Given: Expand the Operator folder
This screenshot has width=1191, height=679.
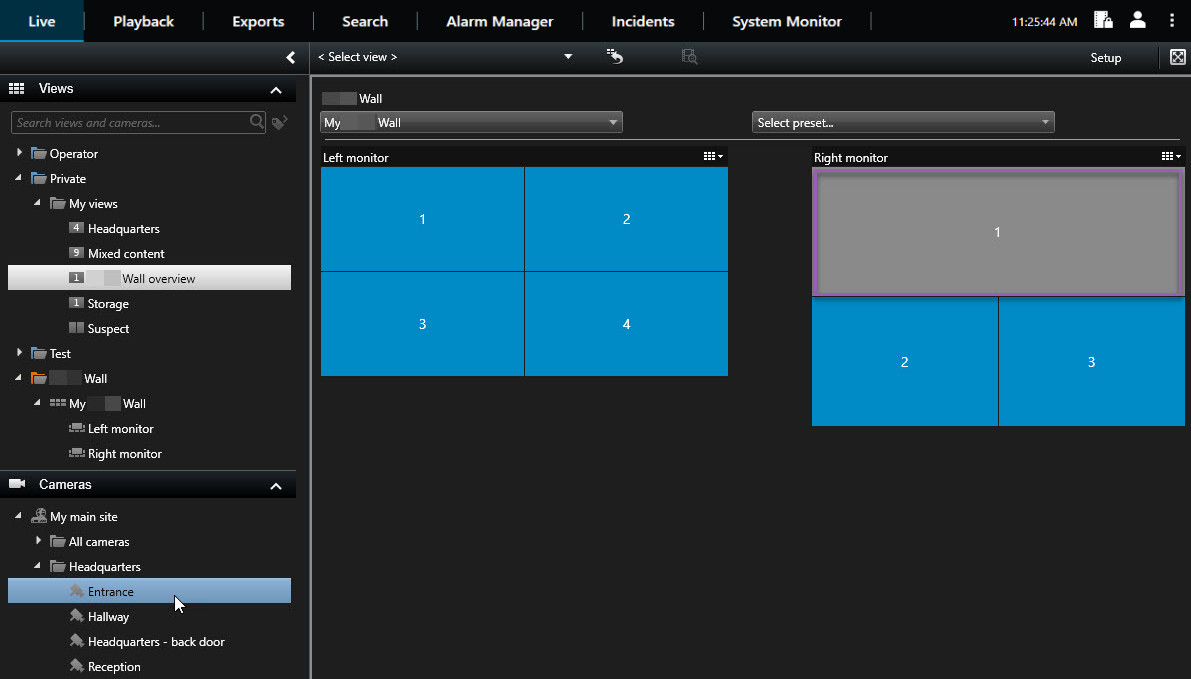Looking at the screenshot, I should point(19,153).
